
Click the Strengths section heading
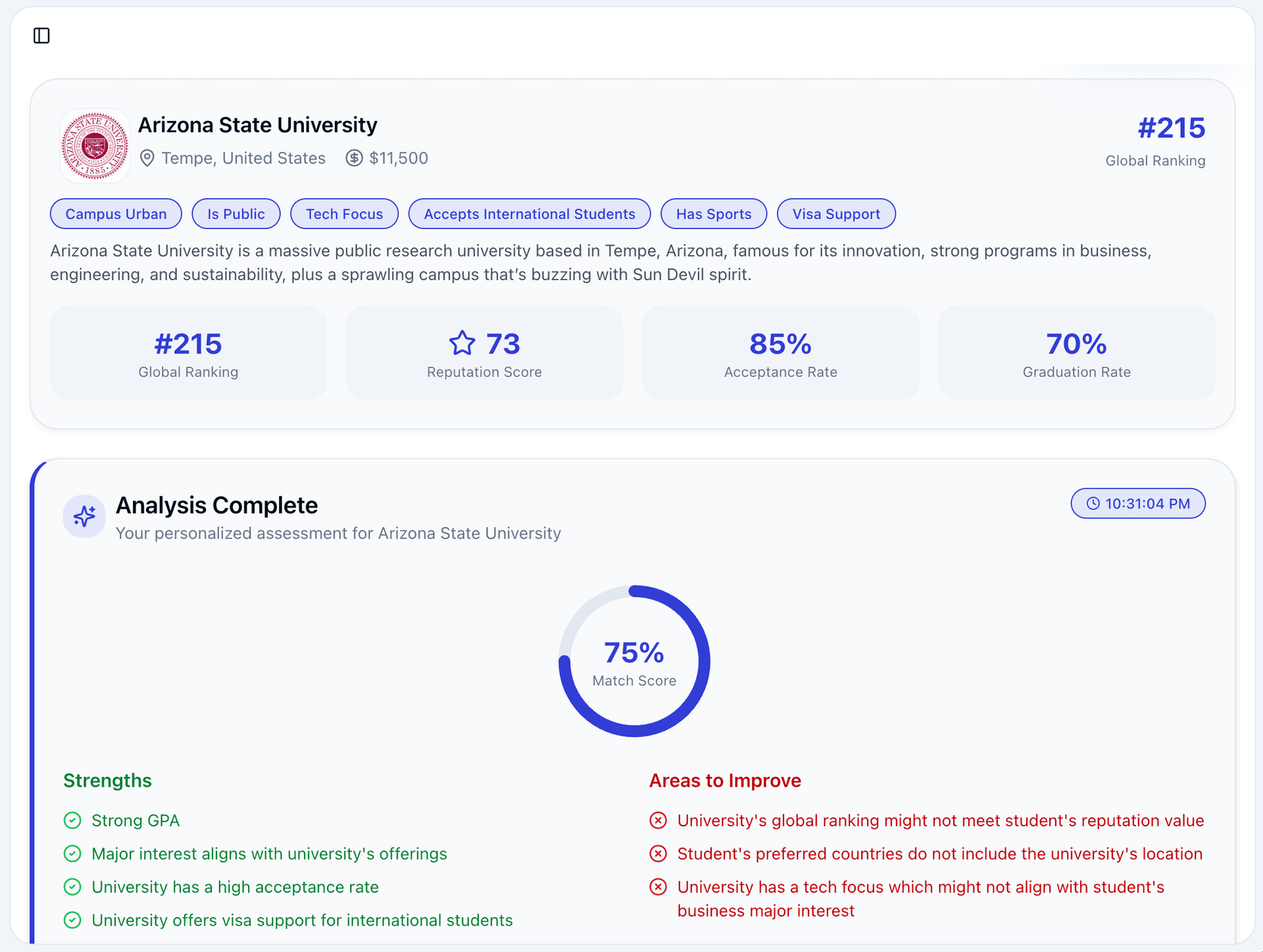[x=107, y=780]
